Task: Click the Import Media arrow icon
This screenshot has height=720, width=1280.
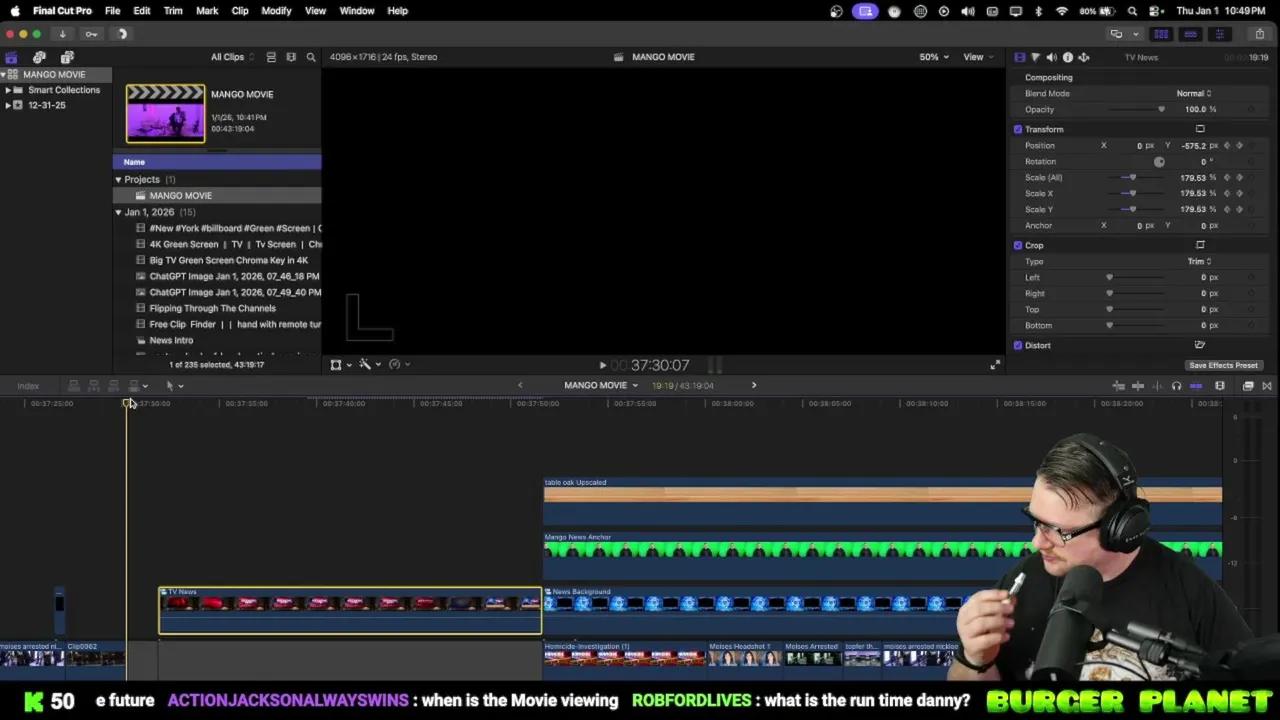Action: pyautogui.click(x=62, y=34)
